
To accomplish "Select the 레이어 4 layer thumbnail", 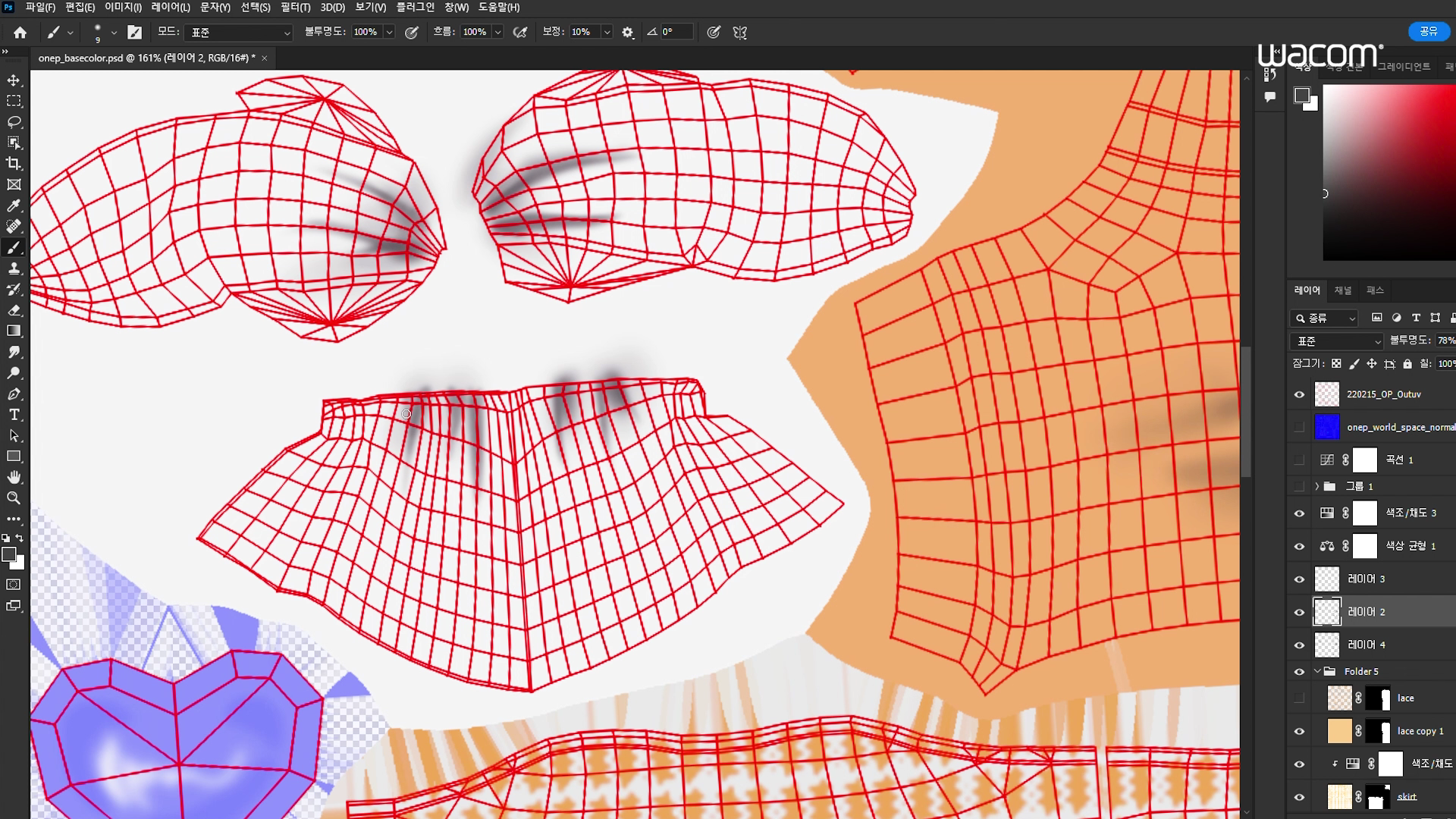I will click(1326, 645).
